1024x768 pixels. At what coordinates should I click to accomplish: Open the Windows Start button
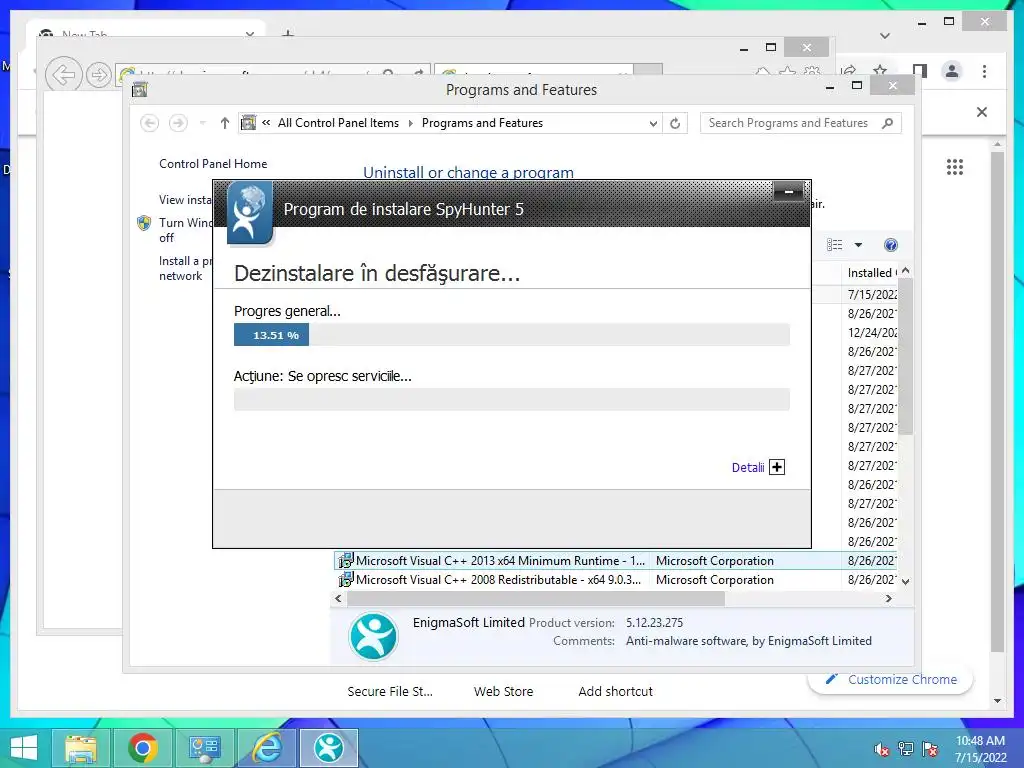click(x=24, y=748)
